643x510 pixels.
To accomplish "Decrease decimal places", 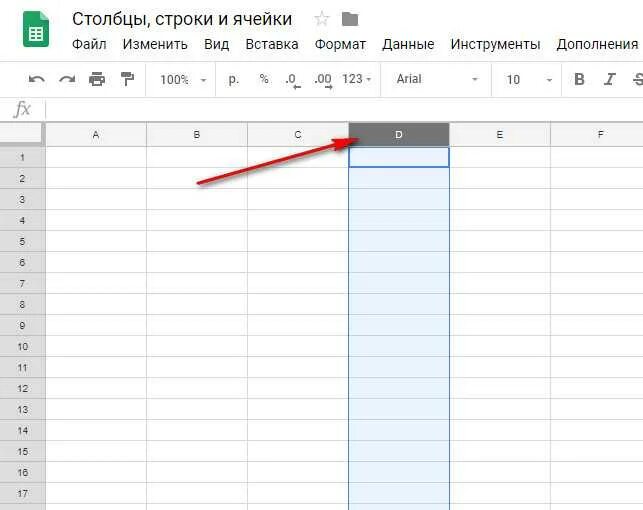I will (293, 80).
